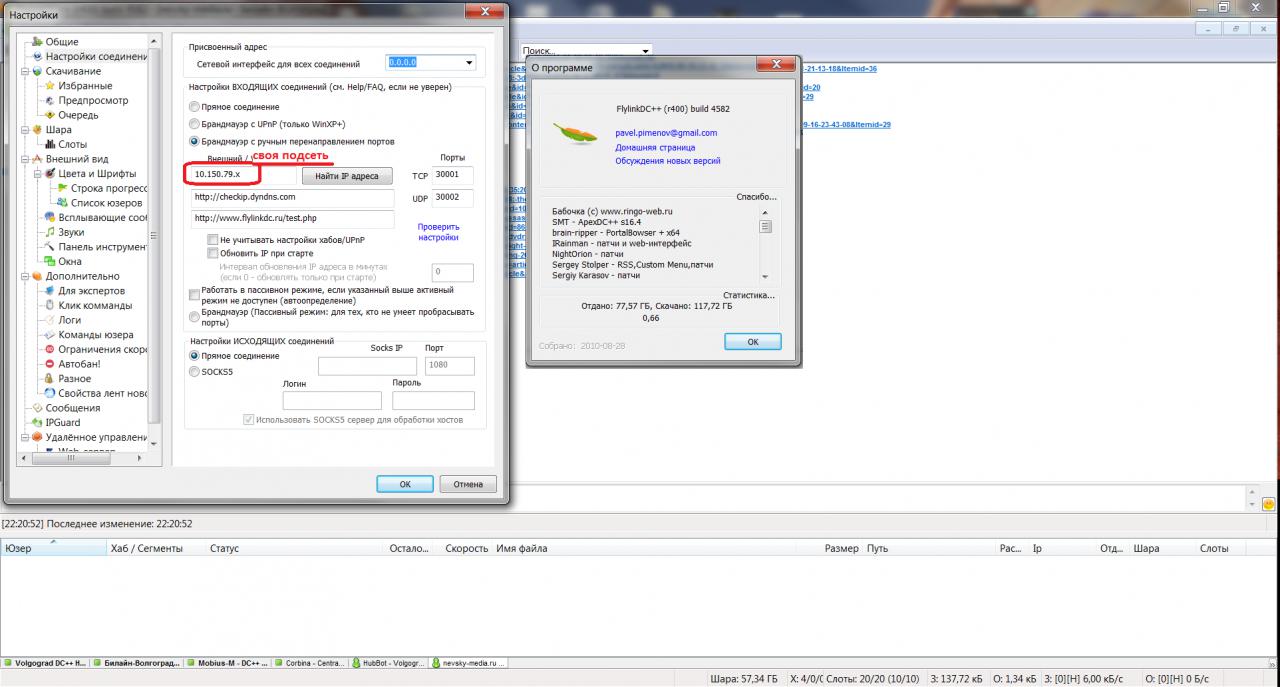Collapse the Удалённое управление tree node
Screen dimensions: 1280x687
(25, 437)
